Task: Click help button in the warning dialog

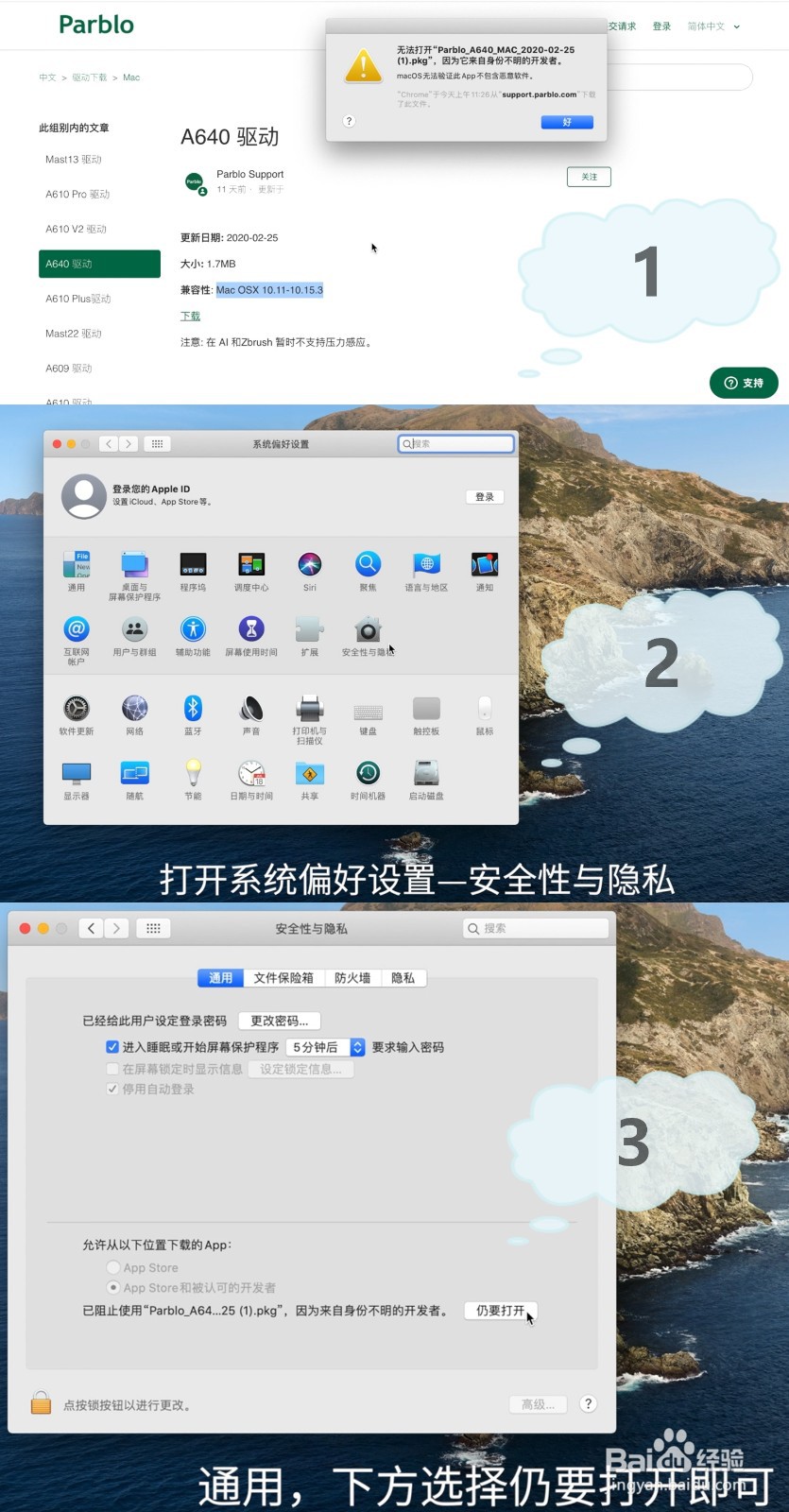Action: (x=349, y=121)
